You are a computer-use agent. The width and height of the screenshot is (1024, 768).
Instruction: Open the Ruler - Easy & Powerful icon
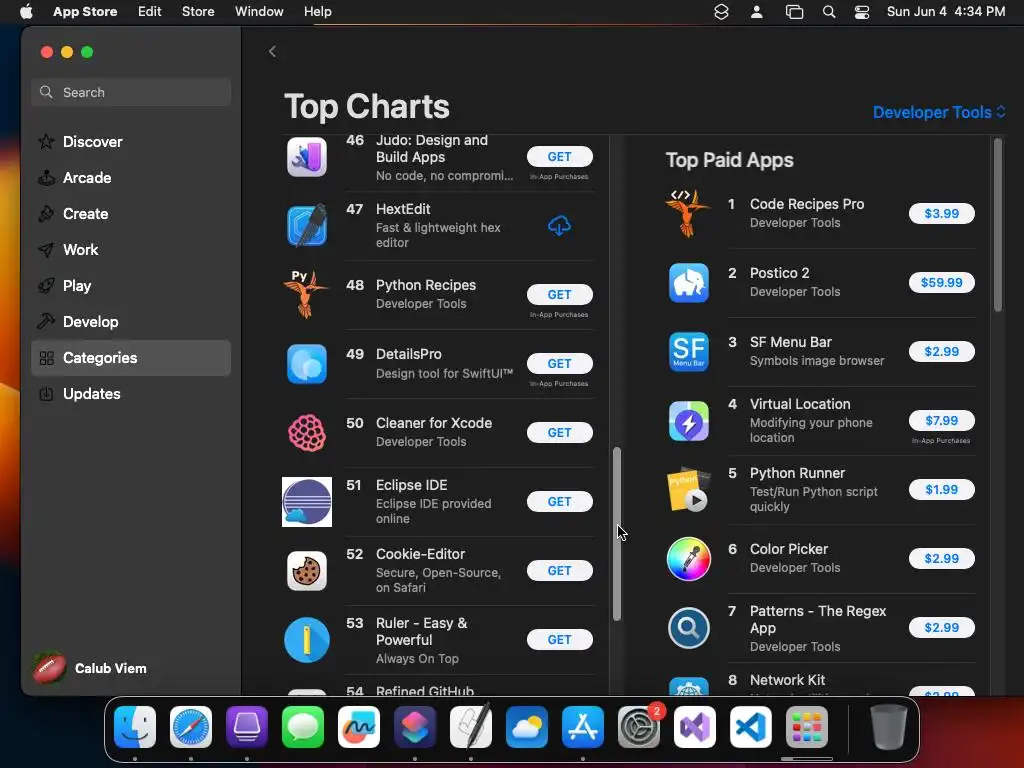tap(307, 639)
